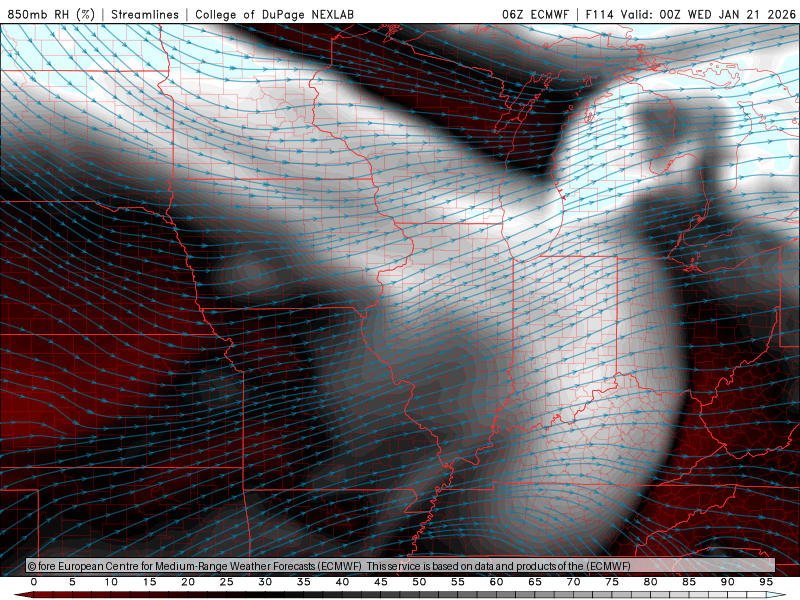Image resolution: width=800 pixels, height=600 pixels.
Task: Click the "45" legend number
Action: click(x=381, y=582)
